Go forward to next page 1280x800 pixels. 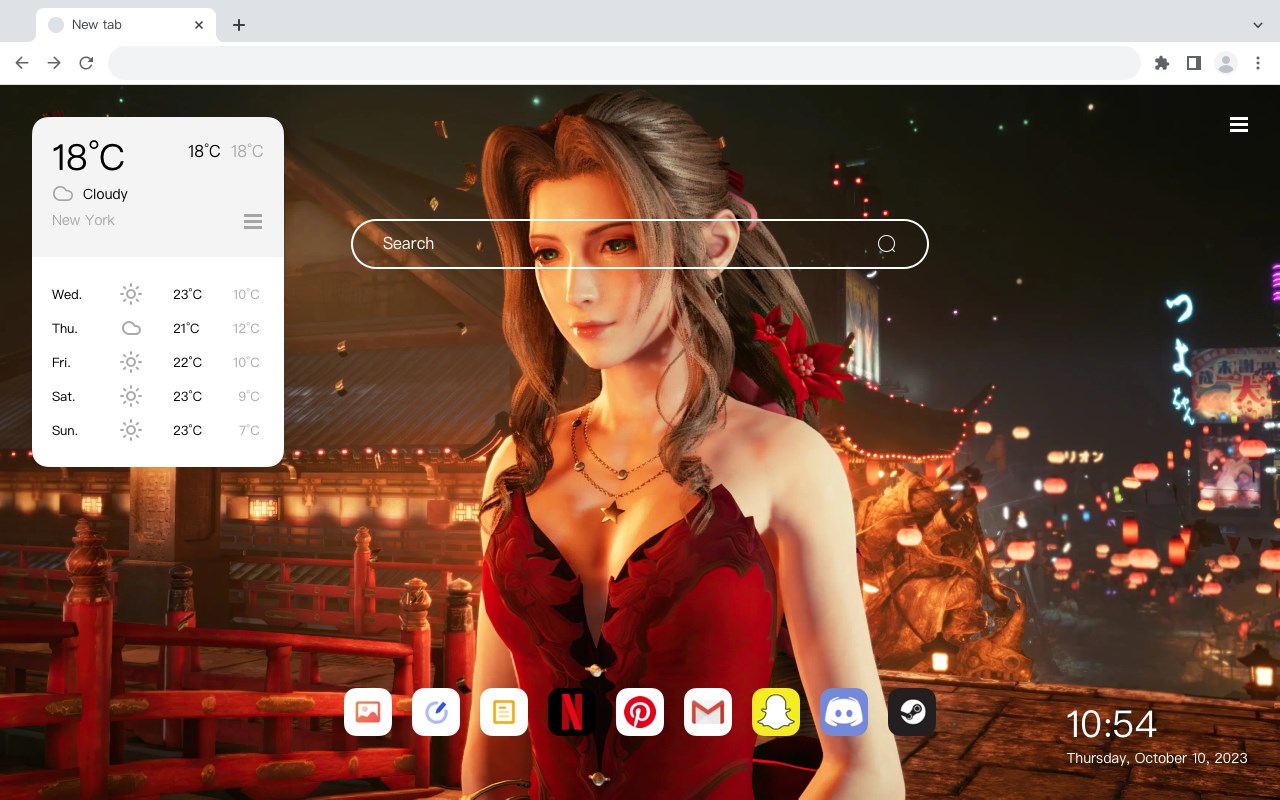tap(54, 63)
